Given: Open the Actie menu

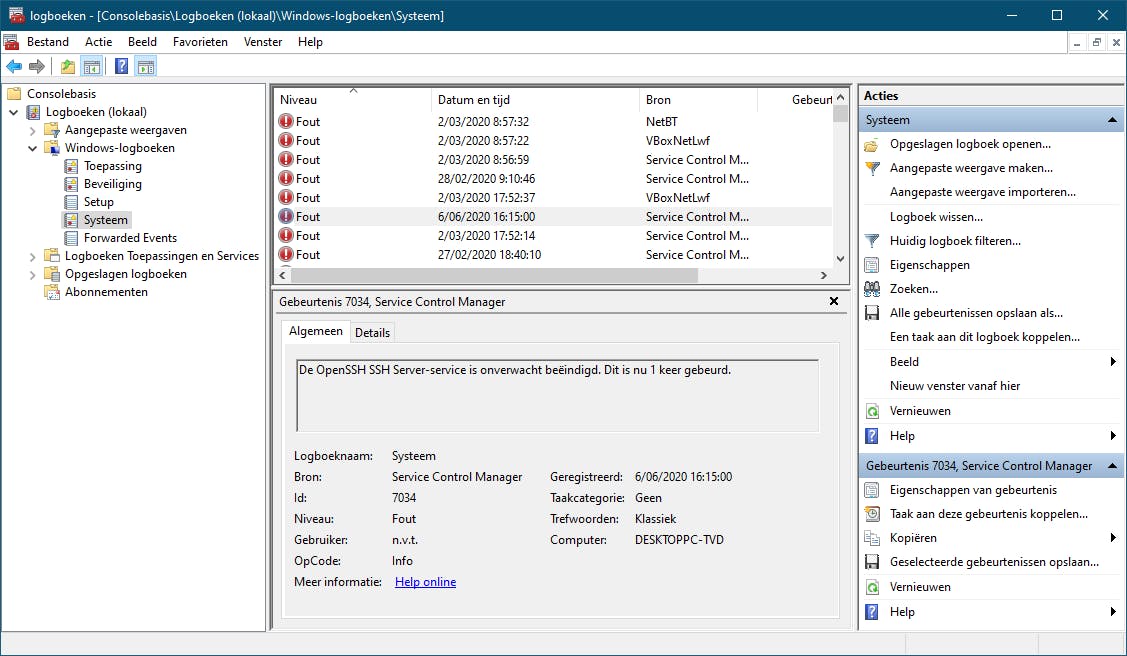Looking at the screenshot, I should click(x=98, y=42).
